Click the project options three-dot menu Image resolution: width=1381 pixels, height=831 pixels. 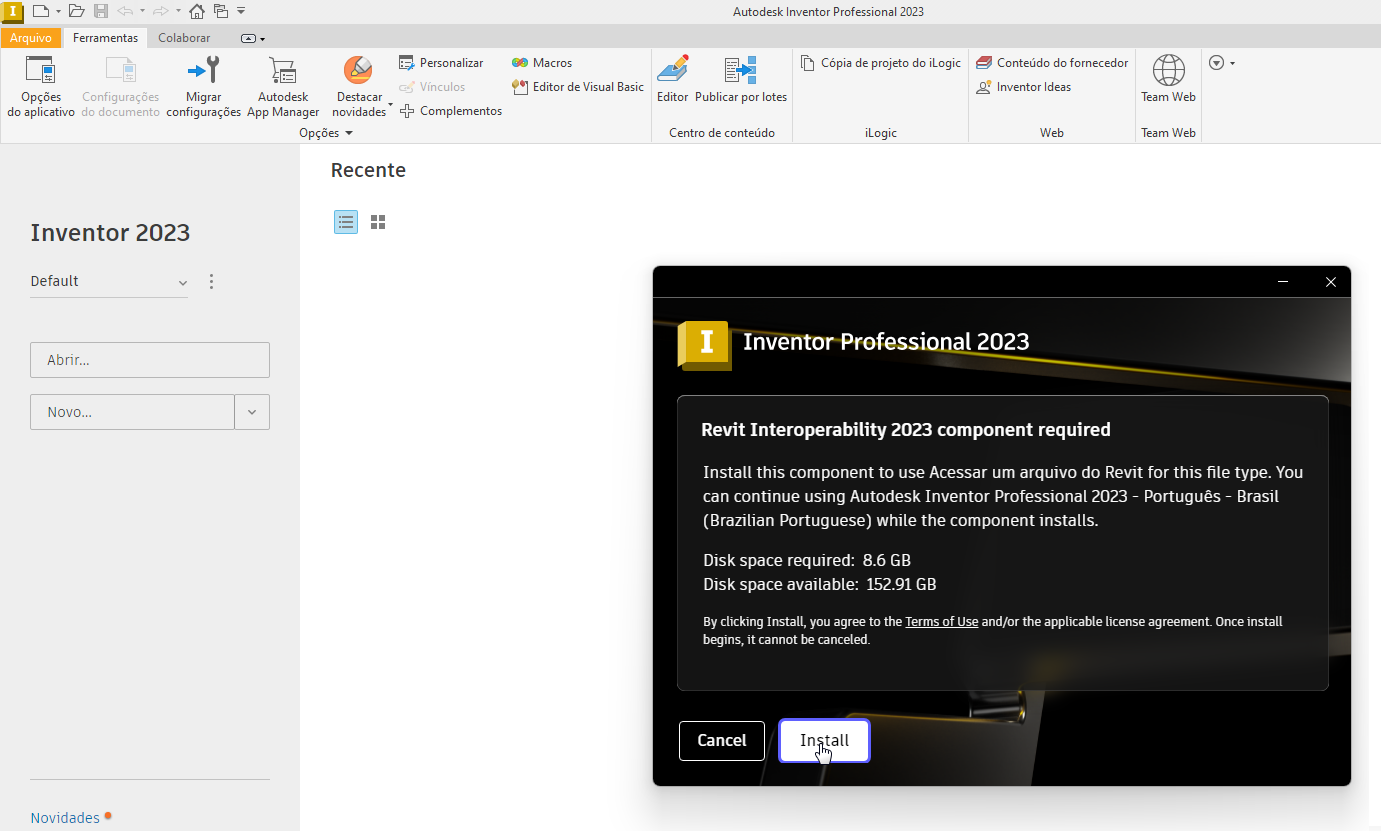pos(211,282)
